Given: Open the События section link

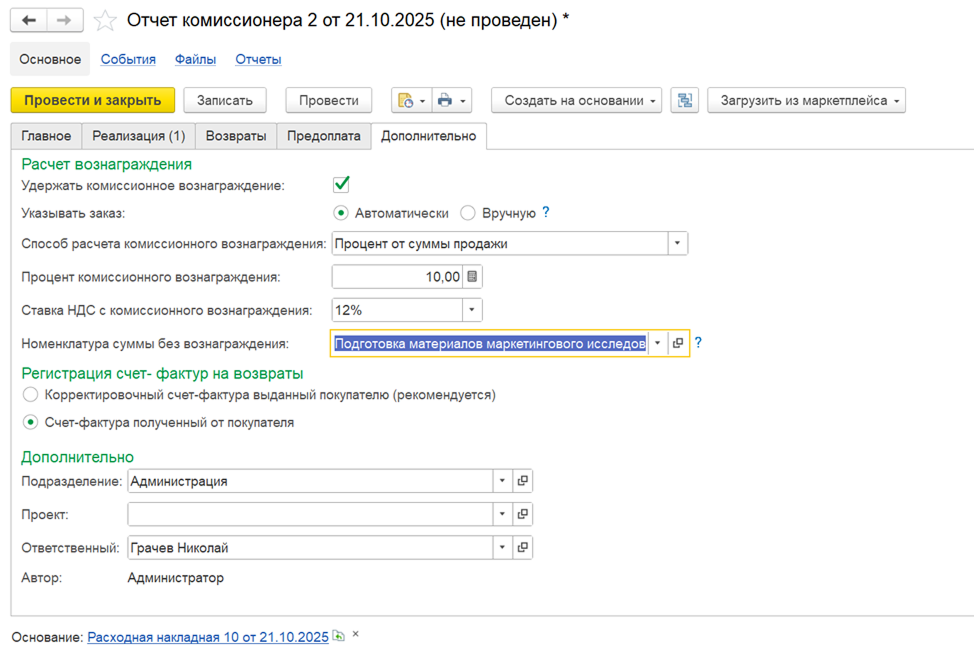Looking at the screenshot, I should point(128,59).
